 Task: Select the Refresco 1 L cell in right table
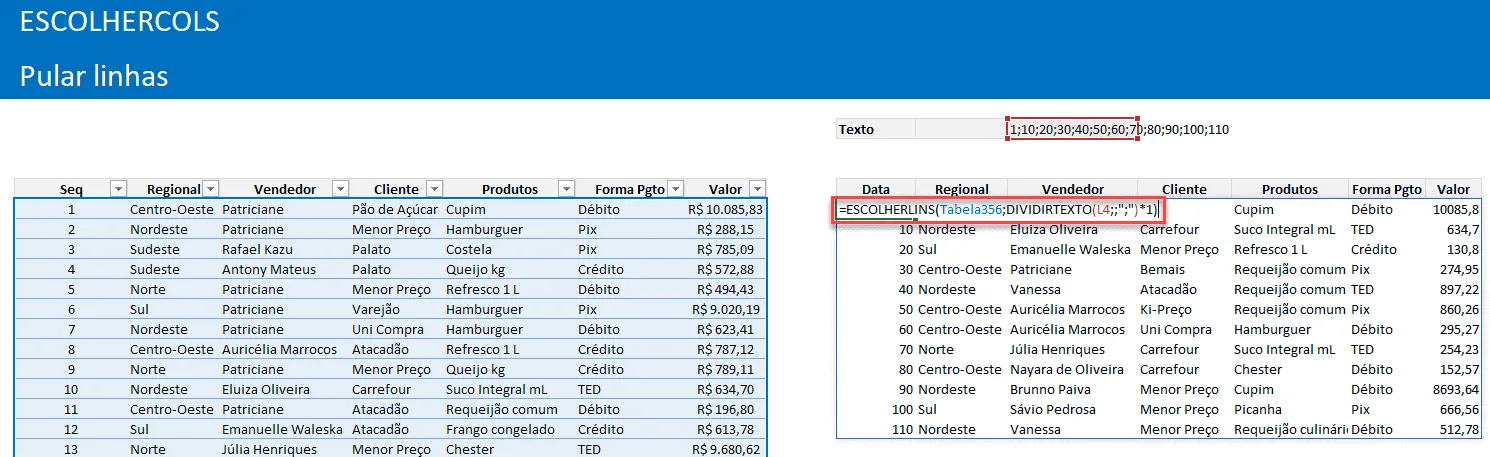click(1290, 250)
